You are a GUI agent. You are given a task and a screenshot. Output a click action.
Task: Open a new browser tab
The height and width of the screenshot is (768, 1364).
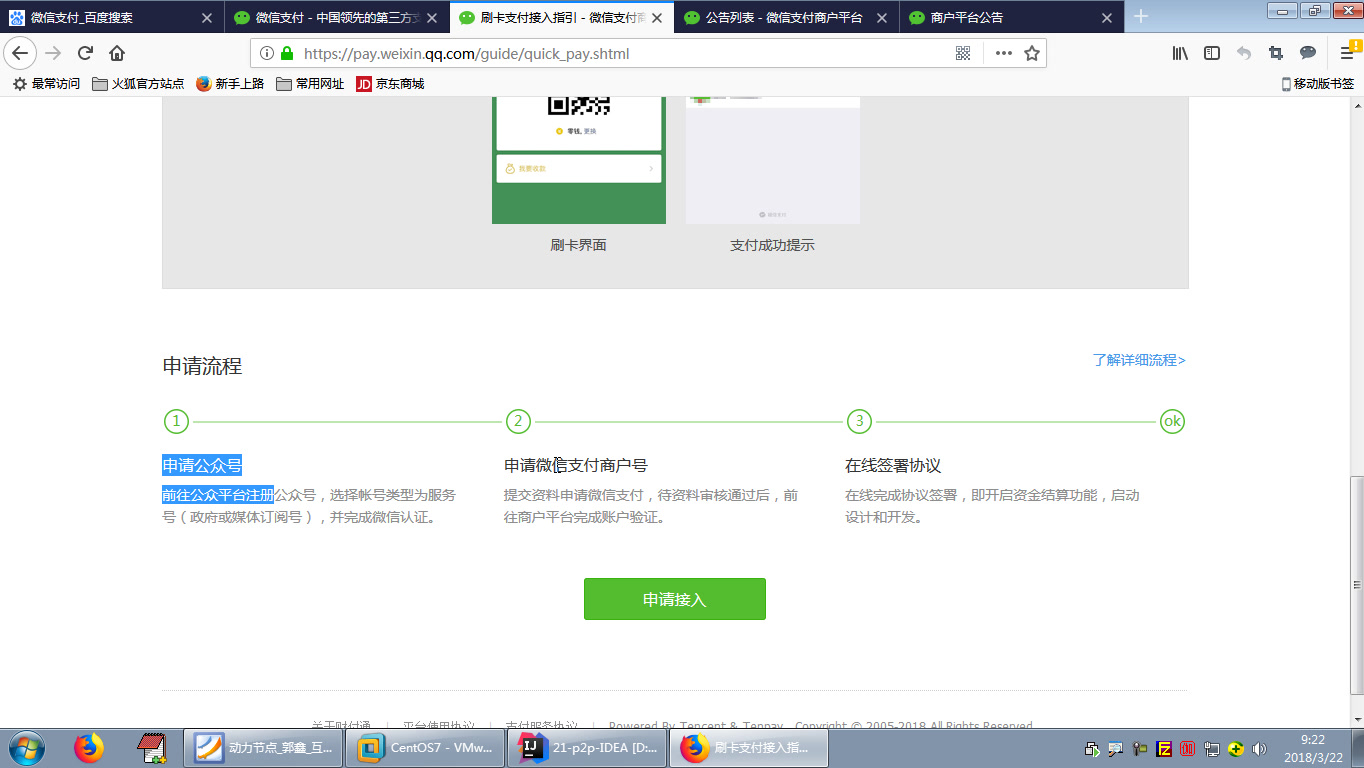1141,17
